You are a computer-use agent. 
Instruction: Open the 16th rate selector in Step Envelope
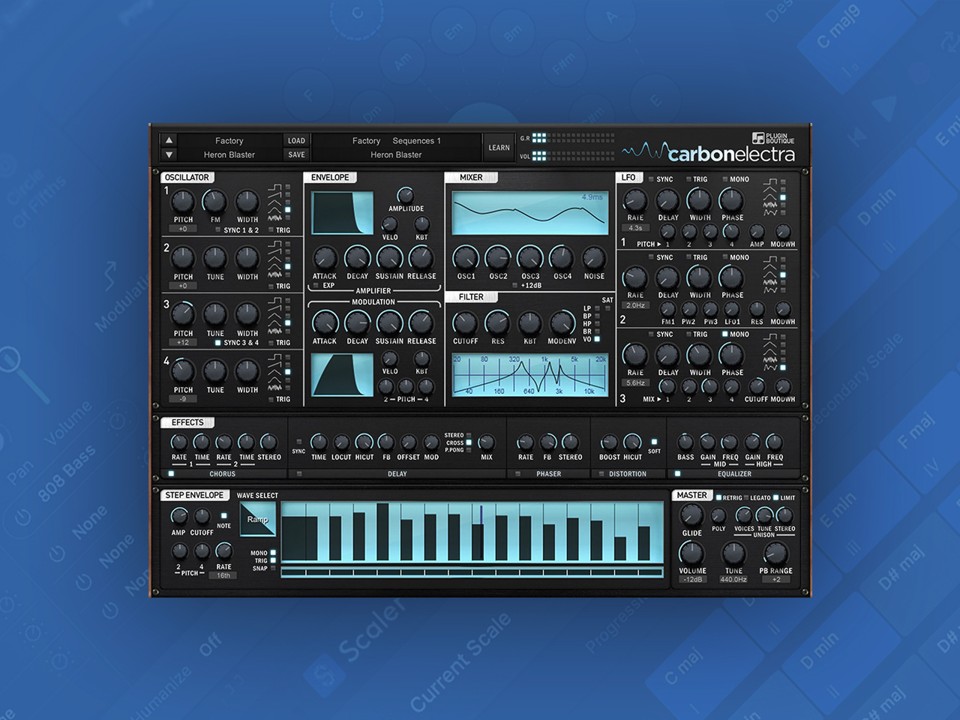click(222, 573)
